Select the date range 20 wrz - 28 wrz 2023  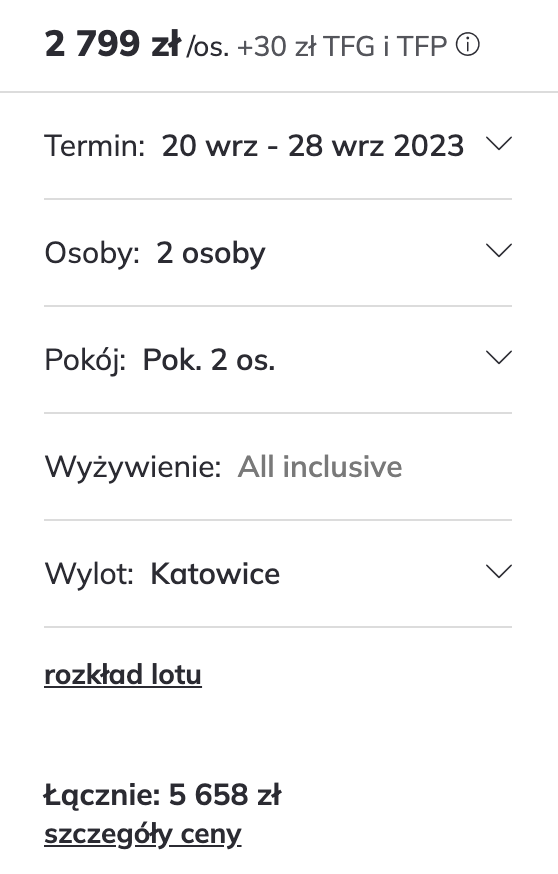pyautogui.click(x=313, y=146)
